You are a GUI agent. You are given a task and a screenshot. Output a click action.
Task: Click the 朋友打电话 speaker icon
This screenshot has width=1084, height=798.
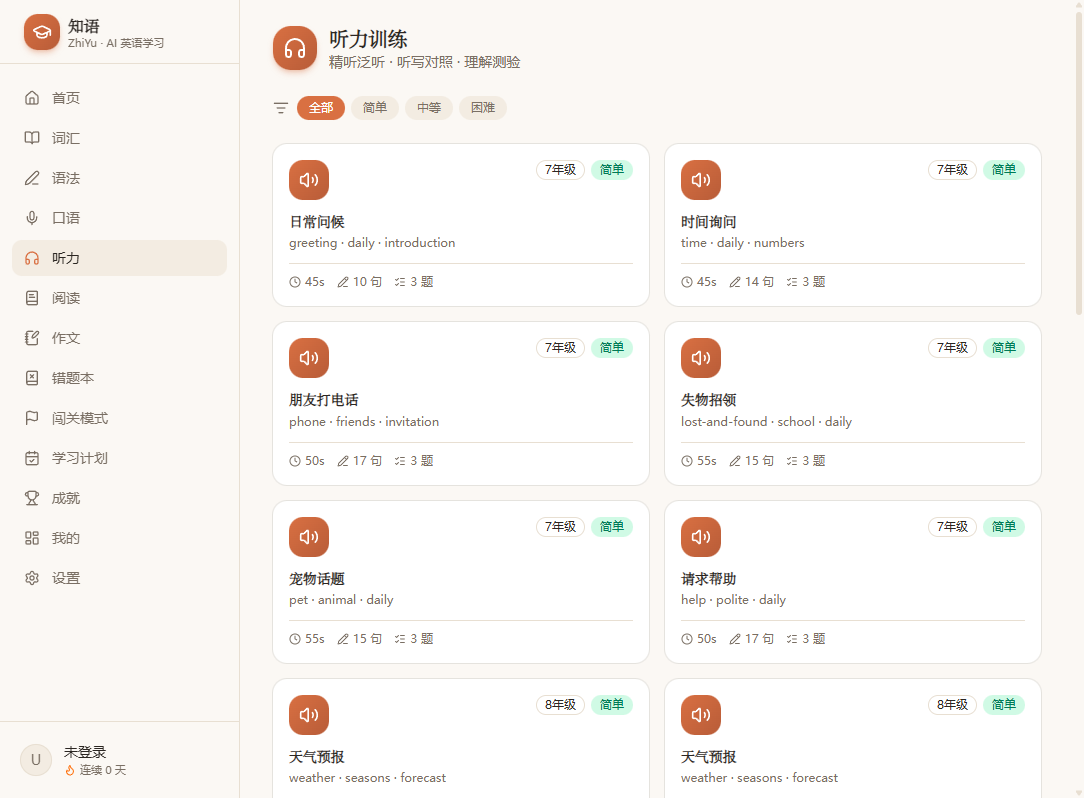(309, 358)
